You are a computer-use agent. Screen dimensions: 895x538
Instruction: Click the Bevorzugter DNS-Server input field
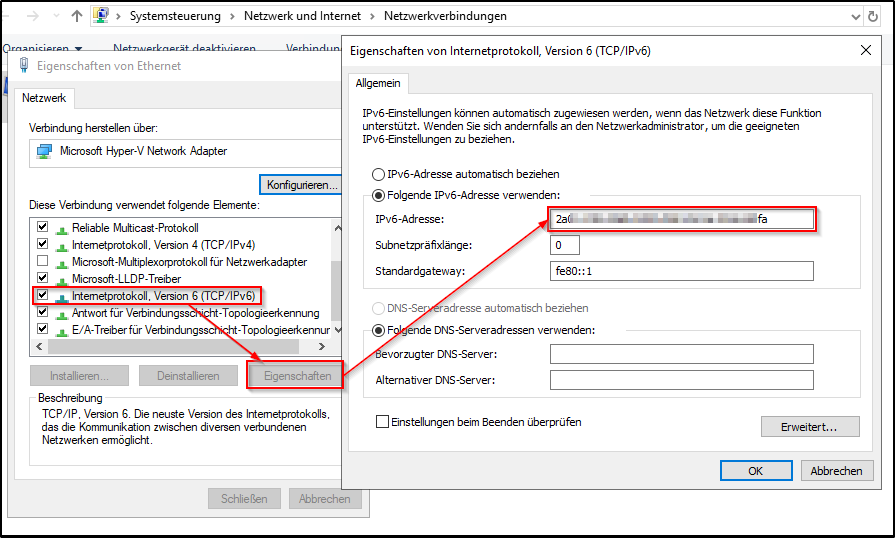click(681, 355)
